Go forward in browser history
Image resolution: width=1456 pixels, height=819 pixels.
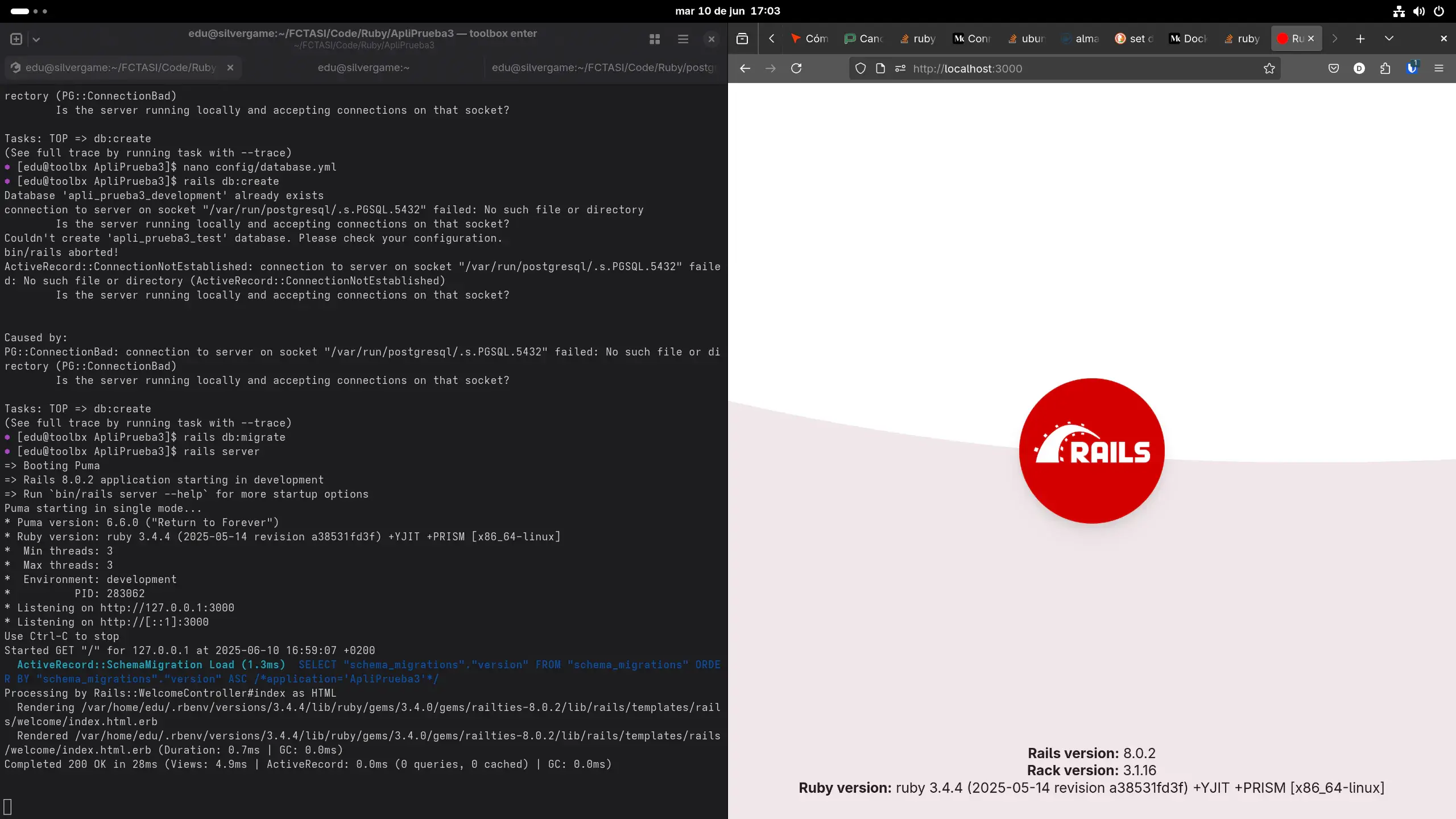771,68
